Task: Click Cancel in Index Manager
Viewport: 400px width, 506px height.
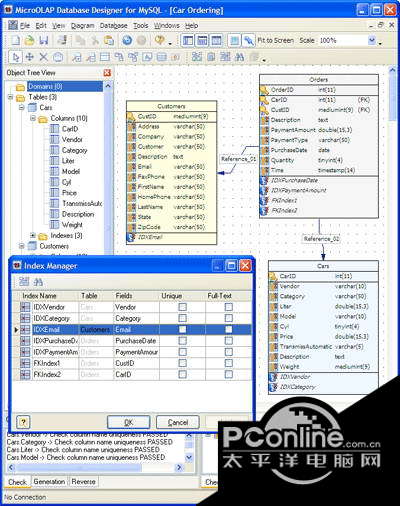Action: point(178,422)
